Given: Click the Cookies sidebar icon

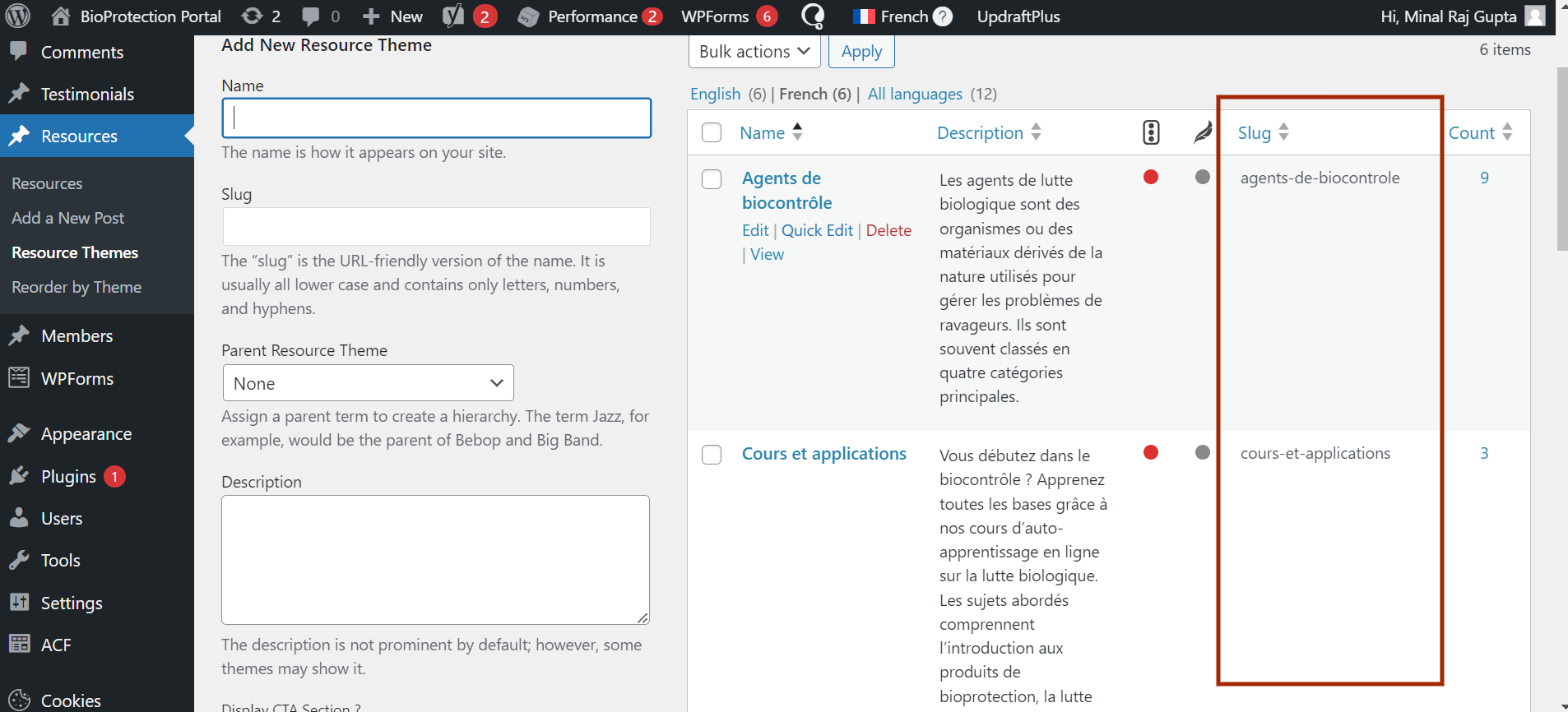Looking at the screenshot, I should coord(18,700).
